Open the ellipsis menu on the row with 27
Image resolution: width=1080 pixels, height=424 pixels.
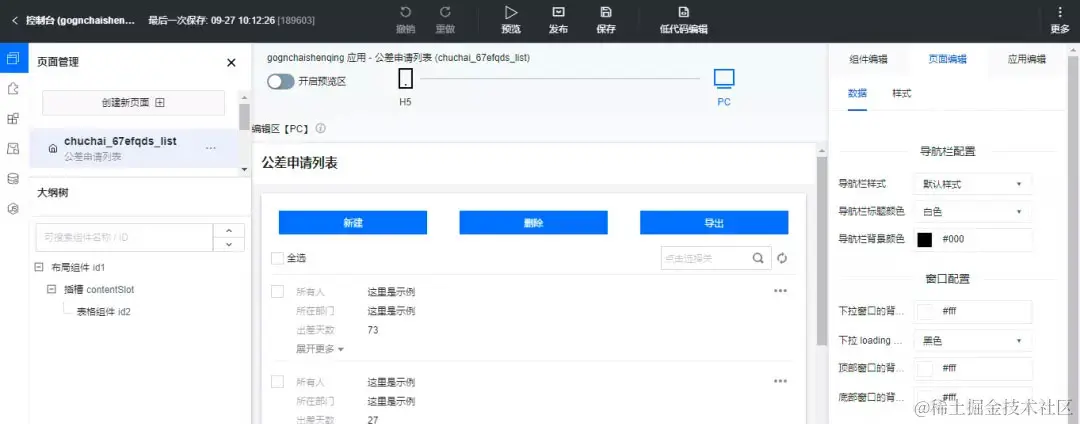click(780, 381)
